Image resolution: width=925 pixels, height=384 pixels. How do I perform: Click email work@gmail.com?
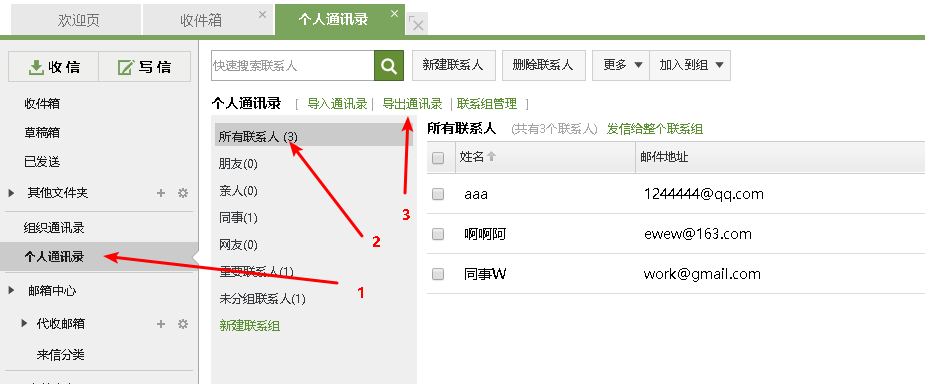pyautogui.click(x=702, y=274)
